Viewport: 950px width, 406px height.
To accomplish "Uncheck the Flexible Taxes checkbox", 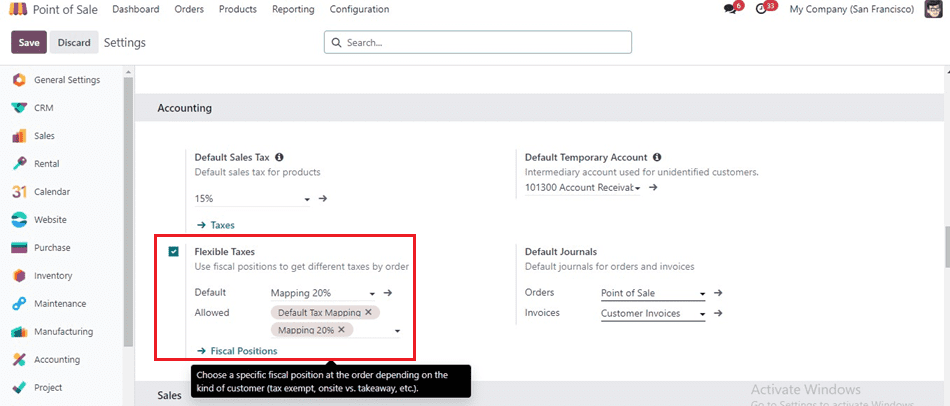I will [x=174, y=252].
